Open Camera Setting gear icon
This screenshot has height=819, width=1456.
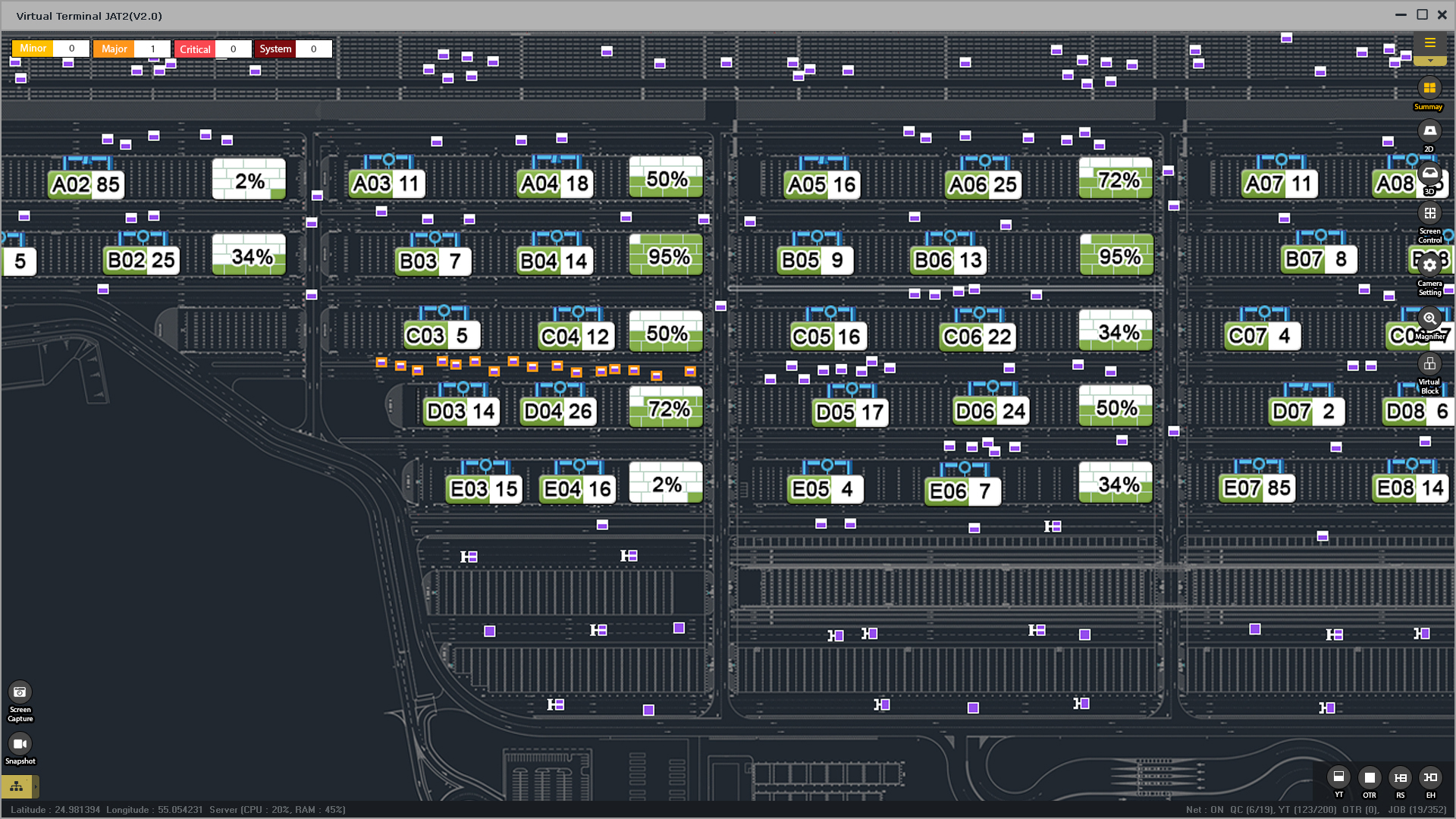(x=1429, y=265)
